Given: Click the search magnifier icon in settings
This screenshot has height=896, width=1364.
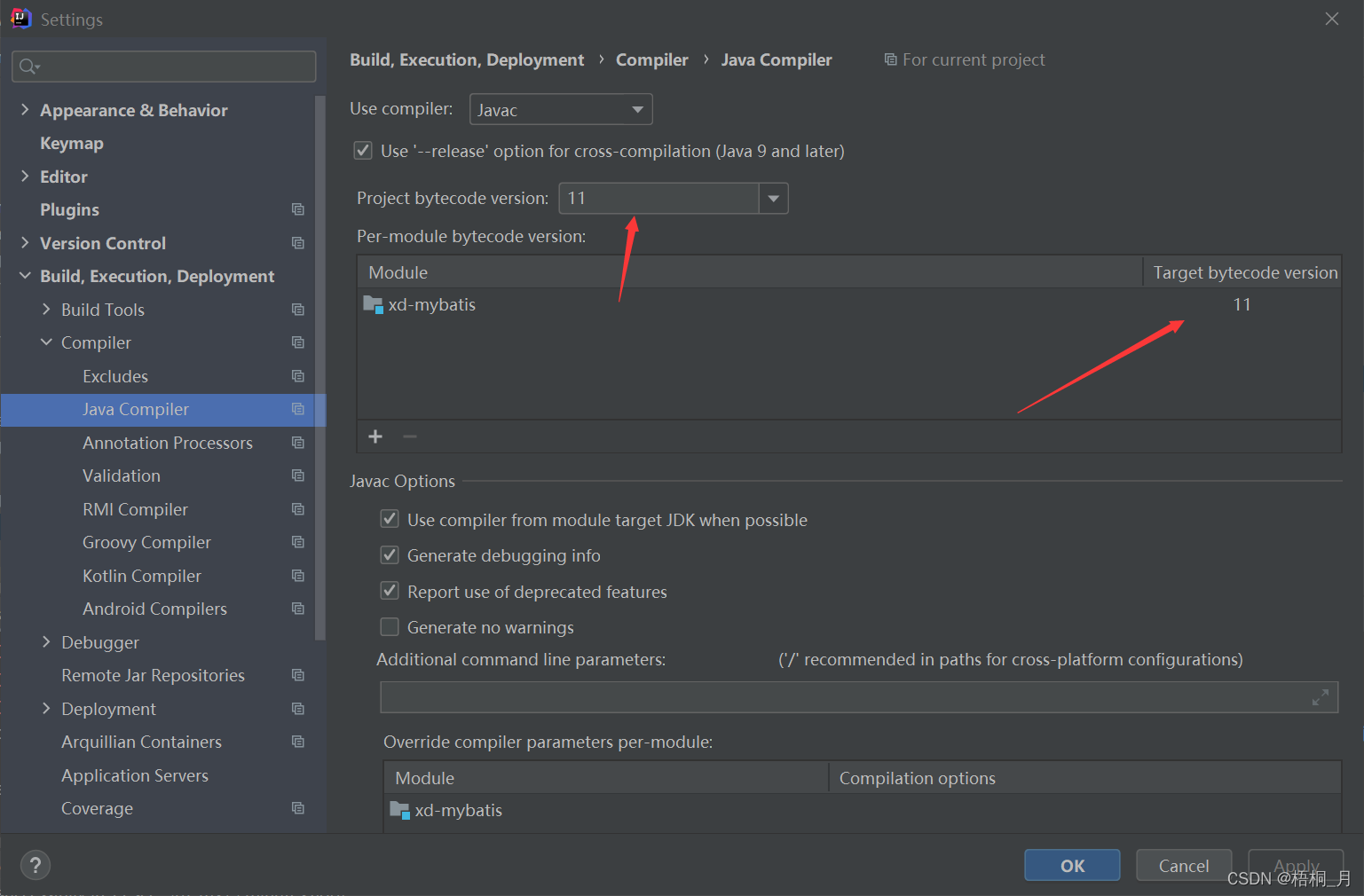Looking at the screenshot, I should pos(28,67).
